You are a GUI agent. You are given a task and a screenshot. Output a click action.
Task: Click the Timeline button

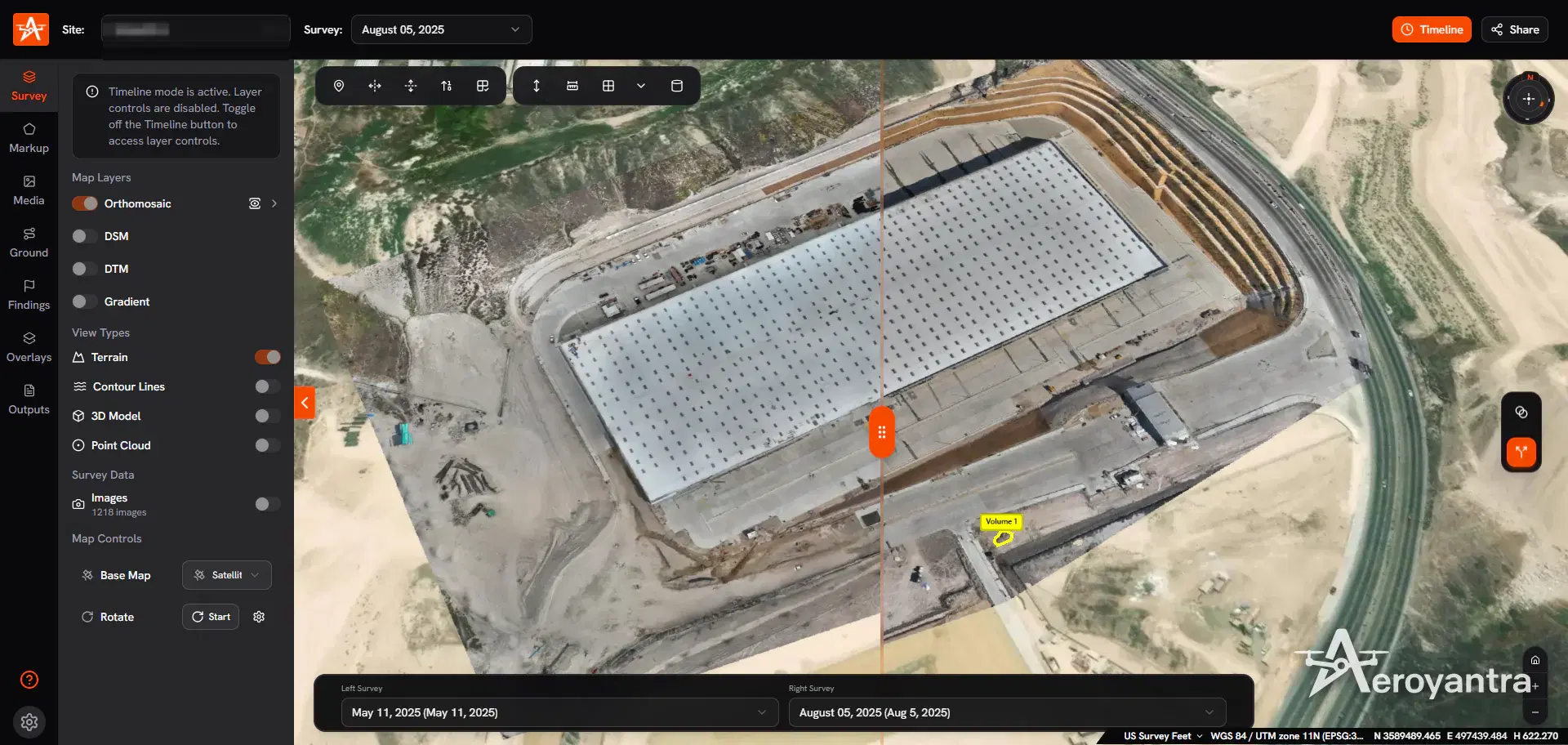tap(1432, 29)
